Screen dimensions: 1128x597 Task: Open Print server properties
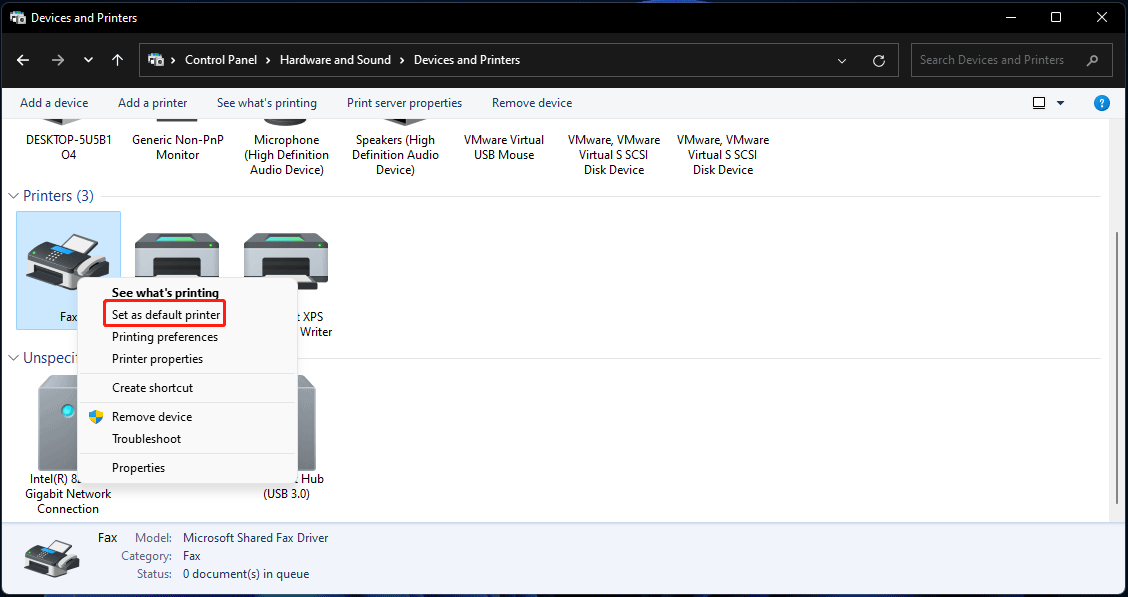pyautogui.click(x=404, y=103)
